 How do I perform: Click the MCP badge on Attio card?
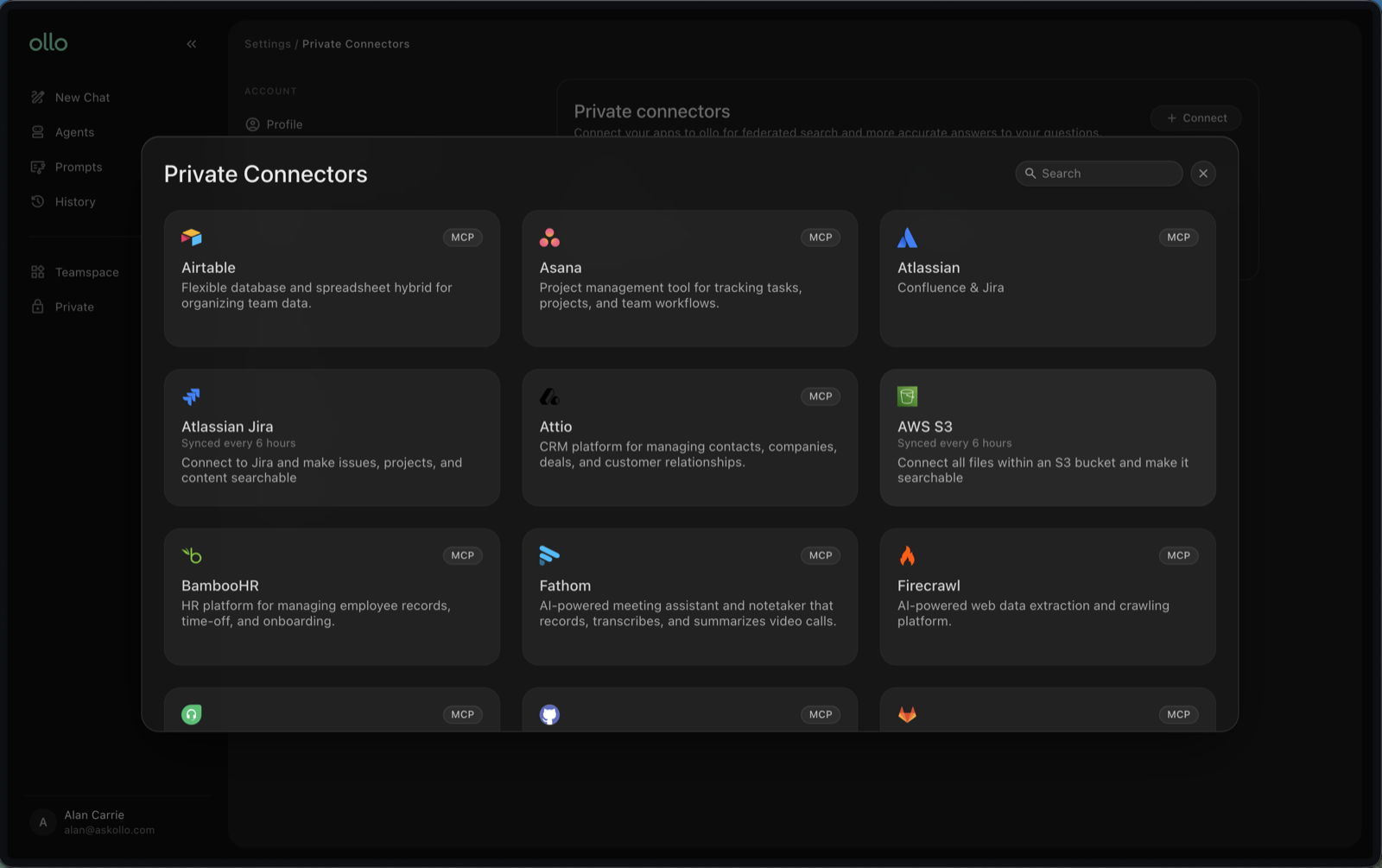tap(821, 396)
